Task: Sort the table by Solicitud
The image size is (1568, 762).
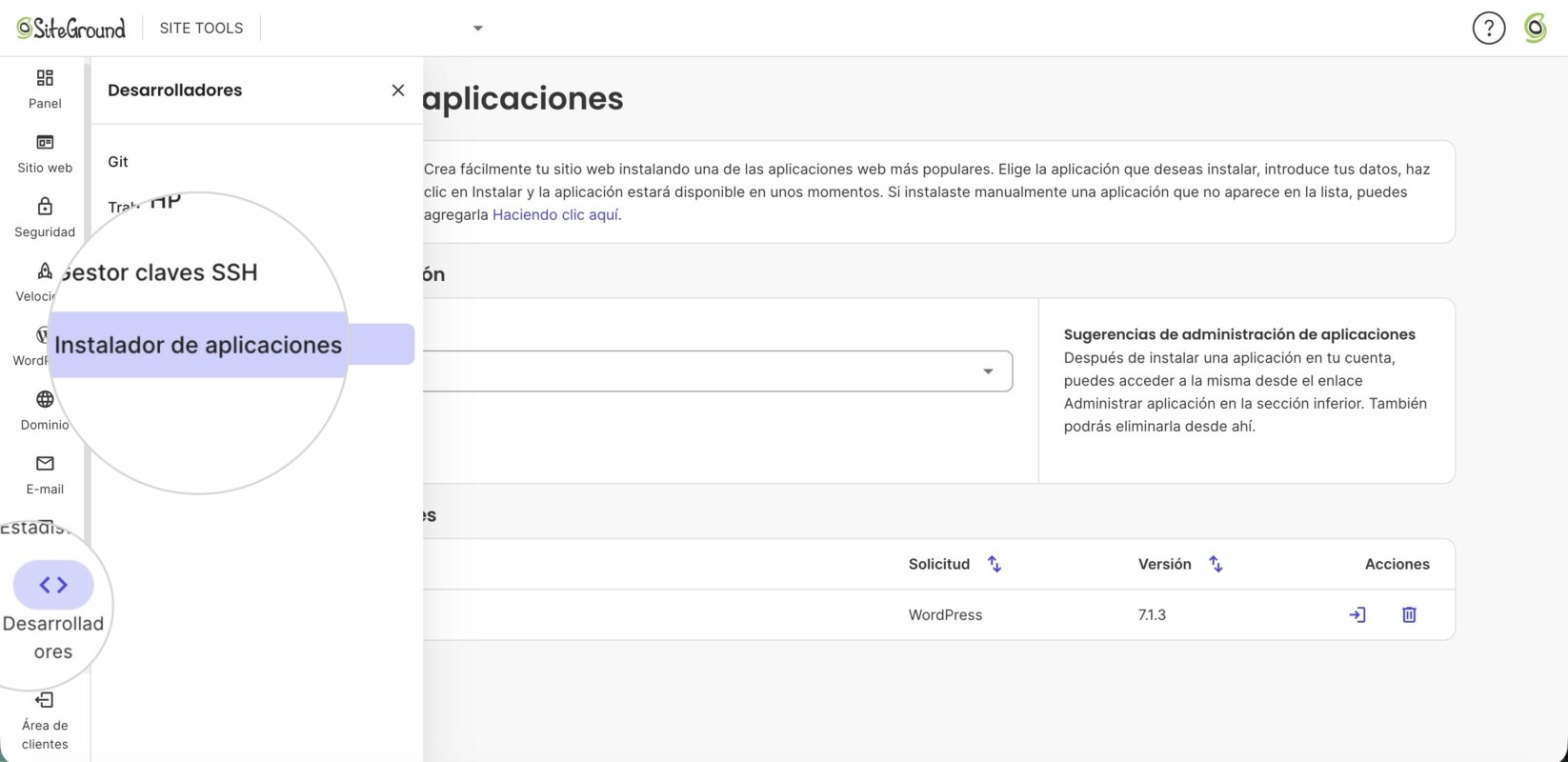Action: point(995,564)
